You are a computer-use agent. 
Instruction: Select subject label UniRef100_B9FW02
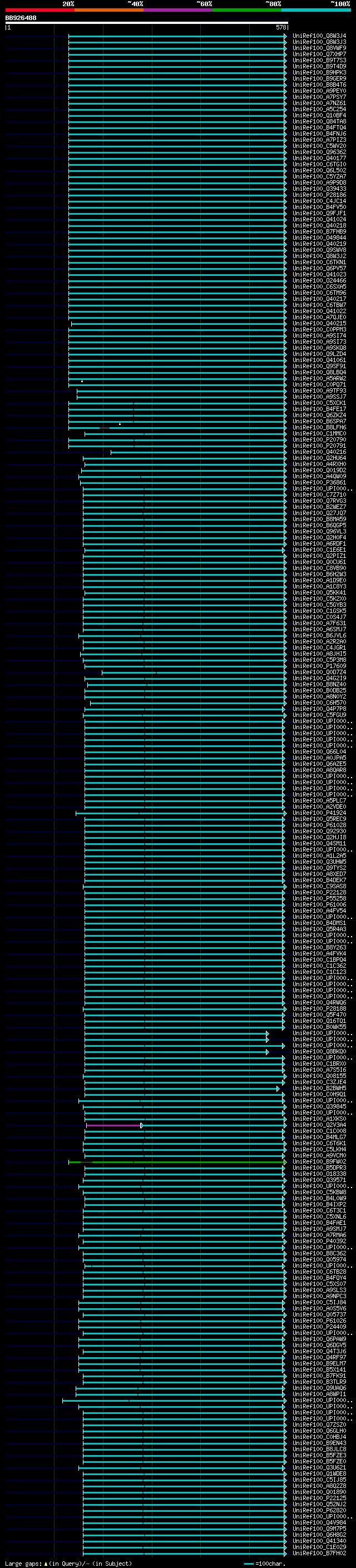[x=319, y=1162]
